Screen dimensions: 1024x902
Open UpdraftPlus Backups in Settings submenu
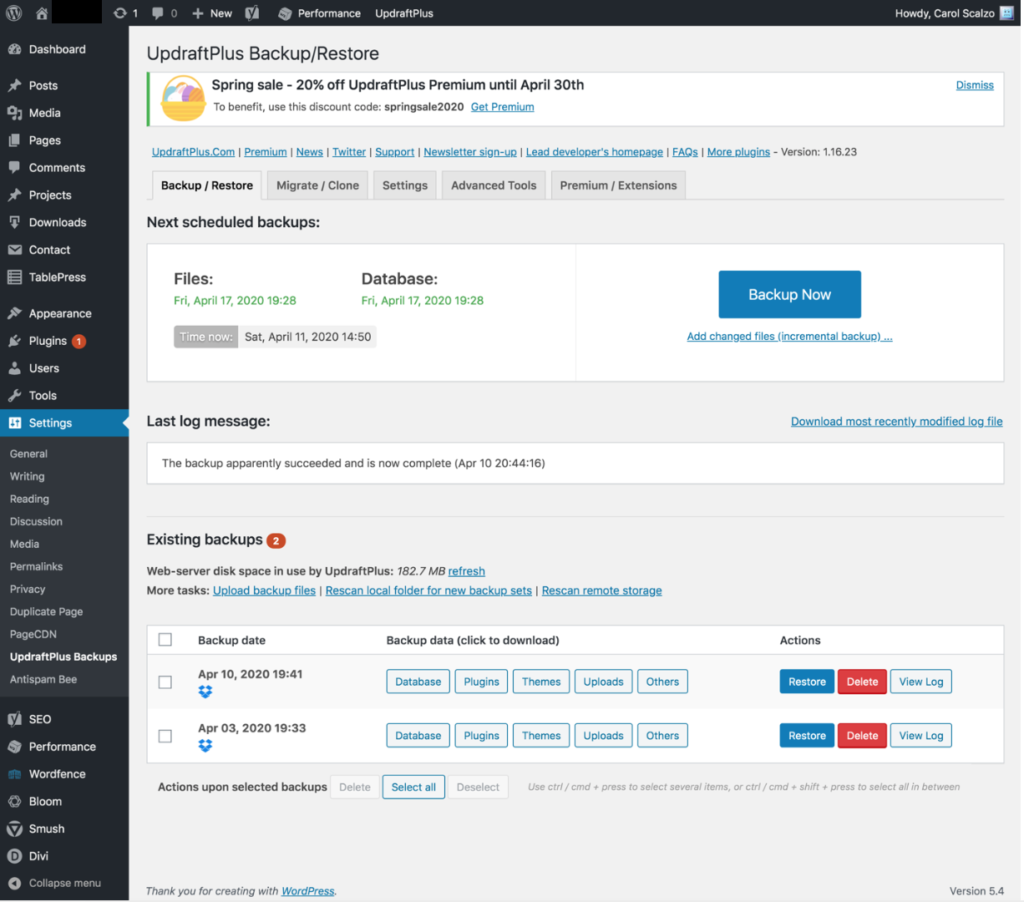pos(63,656)
